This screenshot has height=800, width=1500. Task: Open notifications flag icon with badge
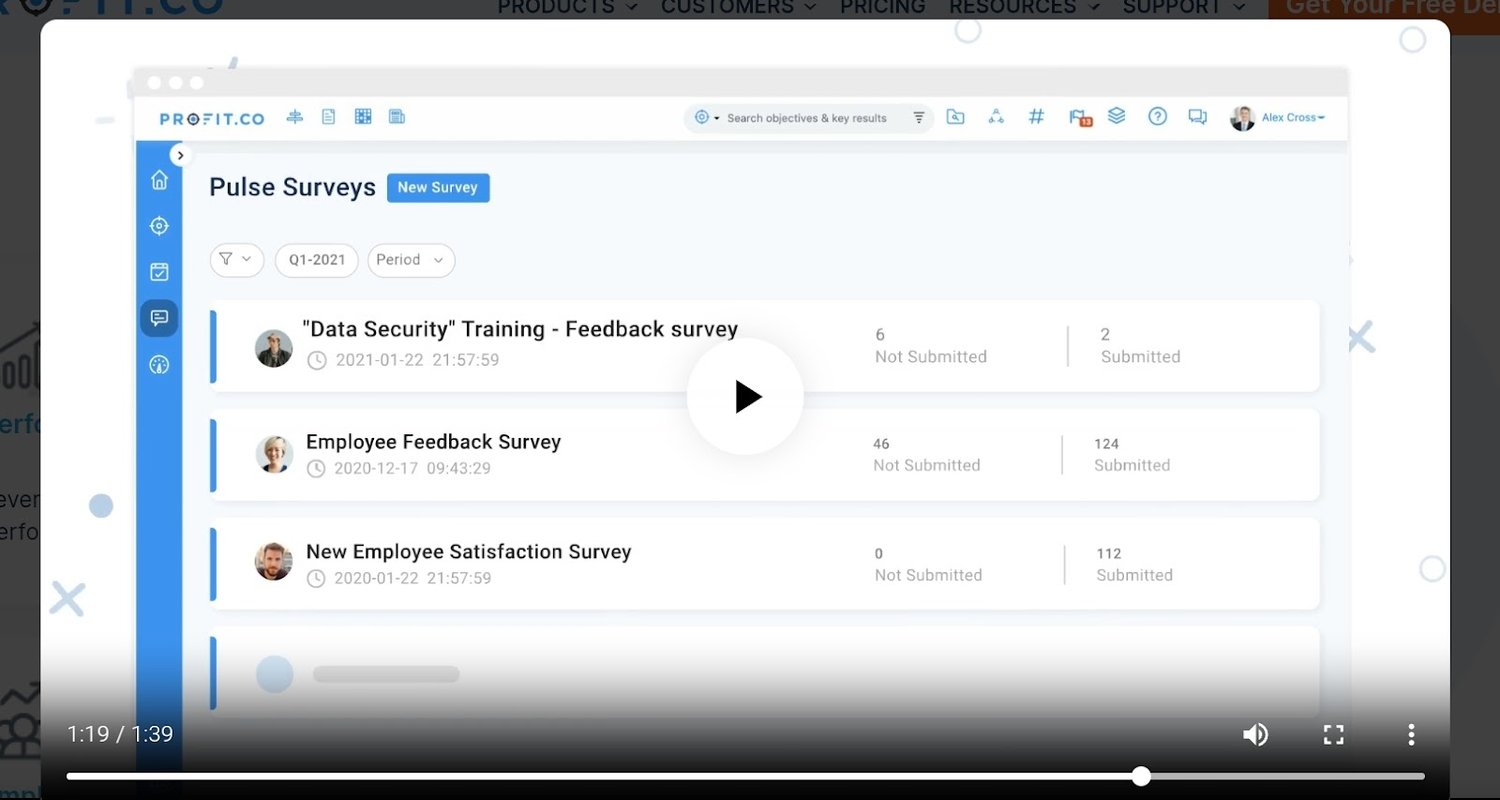pos(1079,118)
